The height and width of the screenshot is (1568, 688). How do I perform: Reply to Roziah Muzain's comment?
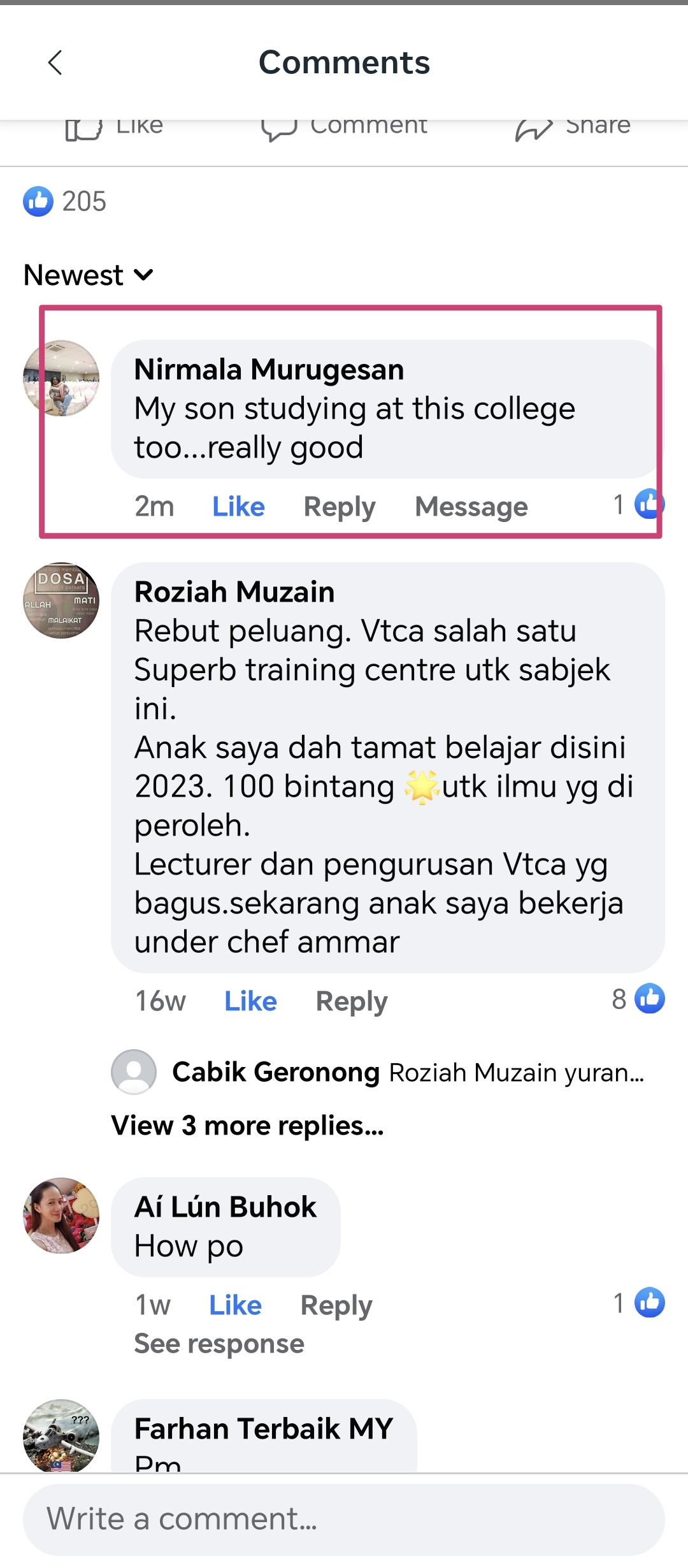click(x=352, y=1001)
